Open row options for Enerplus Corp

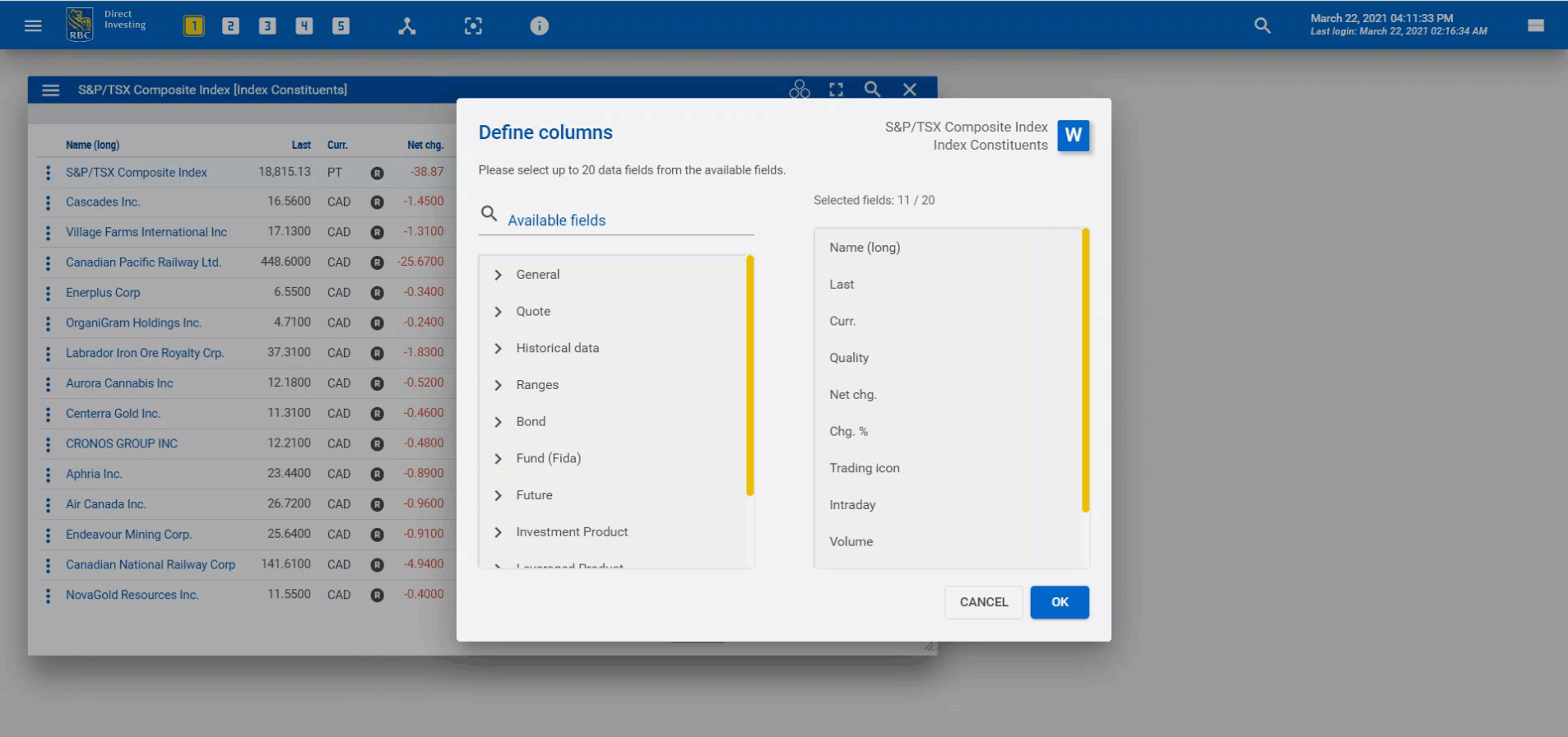48,293
